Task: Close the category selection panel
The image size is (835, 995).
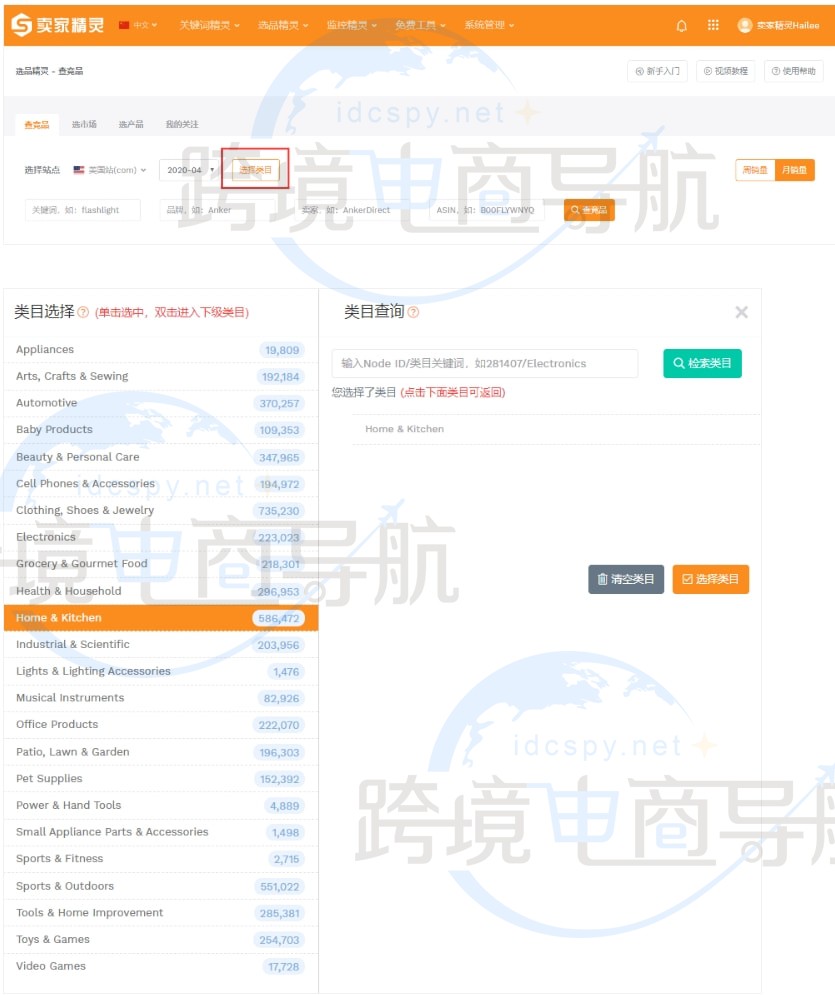Action: (x=741, y=312)
